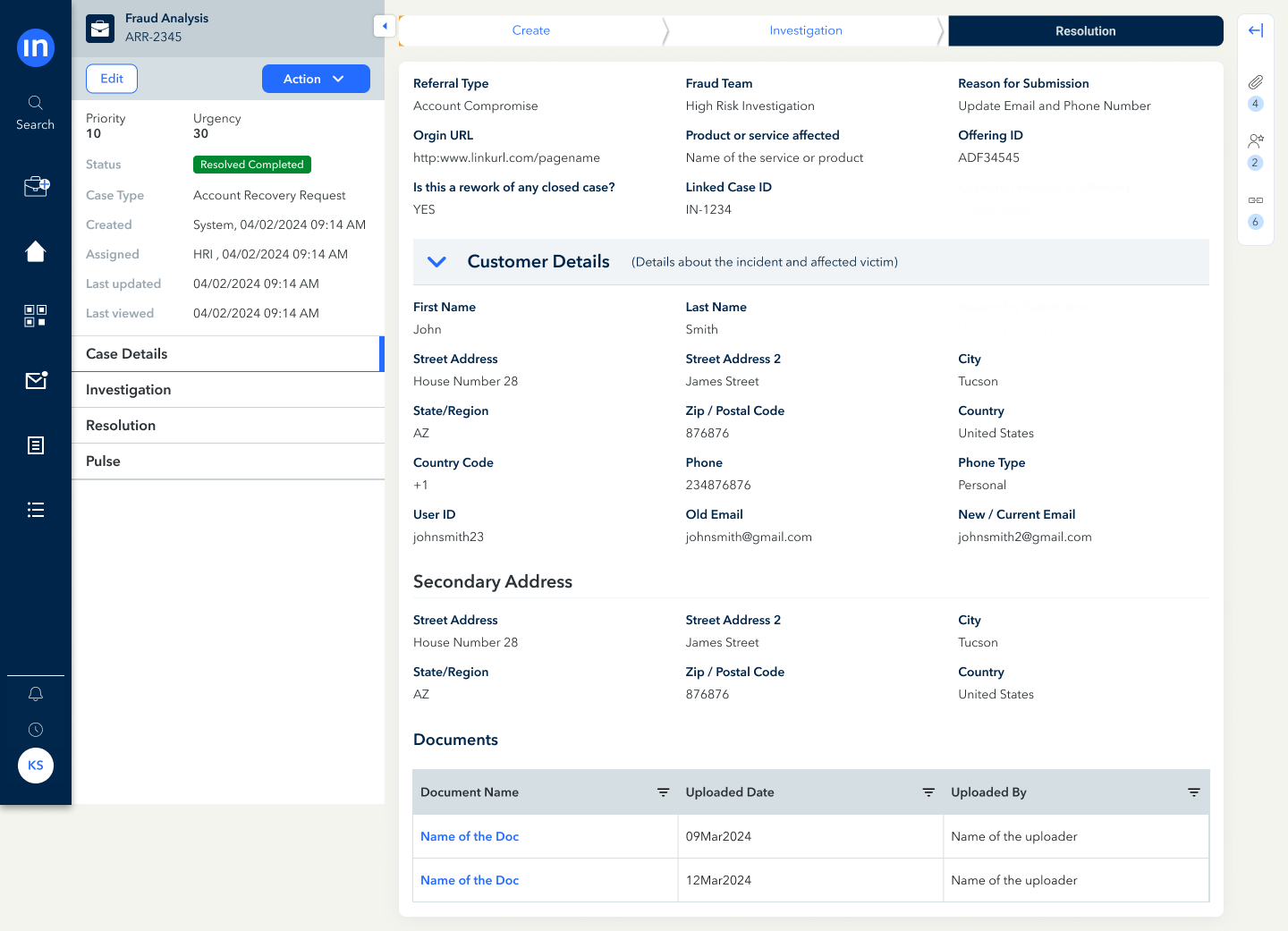Filter the Uploaded By column
The height and width of the screenshot is (931, 1288).
[x=1193, y=792]
